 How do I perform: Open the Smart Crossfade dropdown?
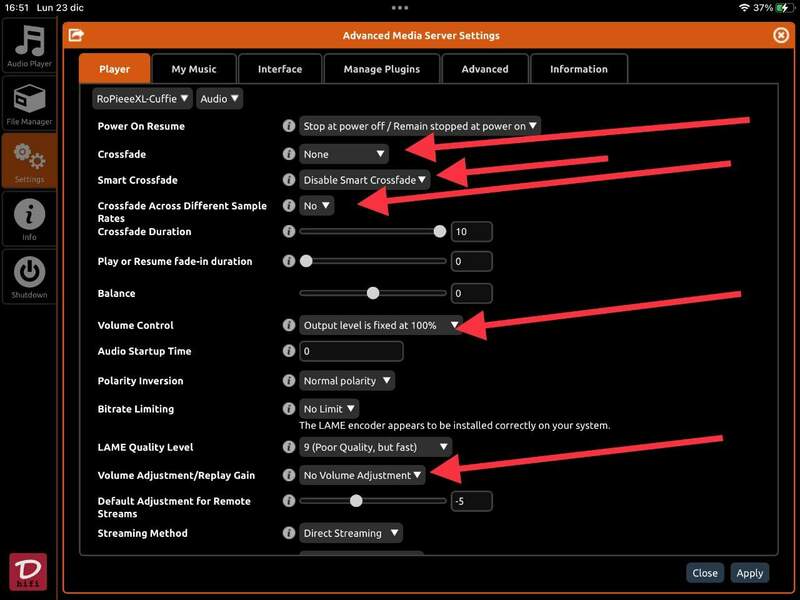[x=365, y=180]
